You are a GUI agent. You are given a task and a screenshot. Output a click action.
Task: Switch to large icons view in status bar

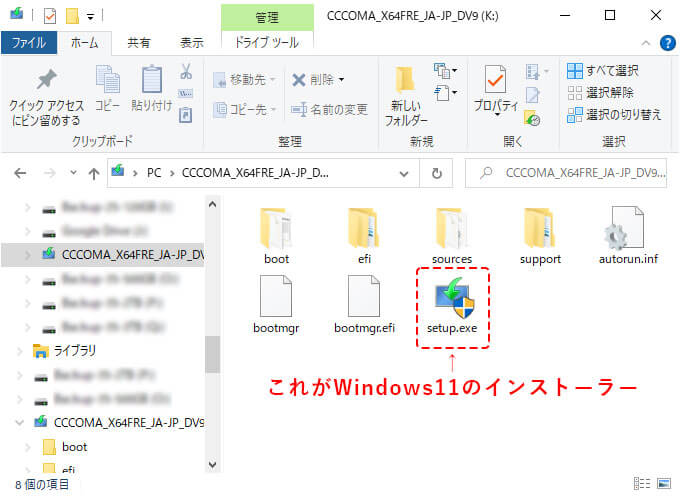tap(664, 484)
